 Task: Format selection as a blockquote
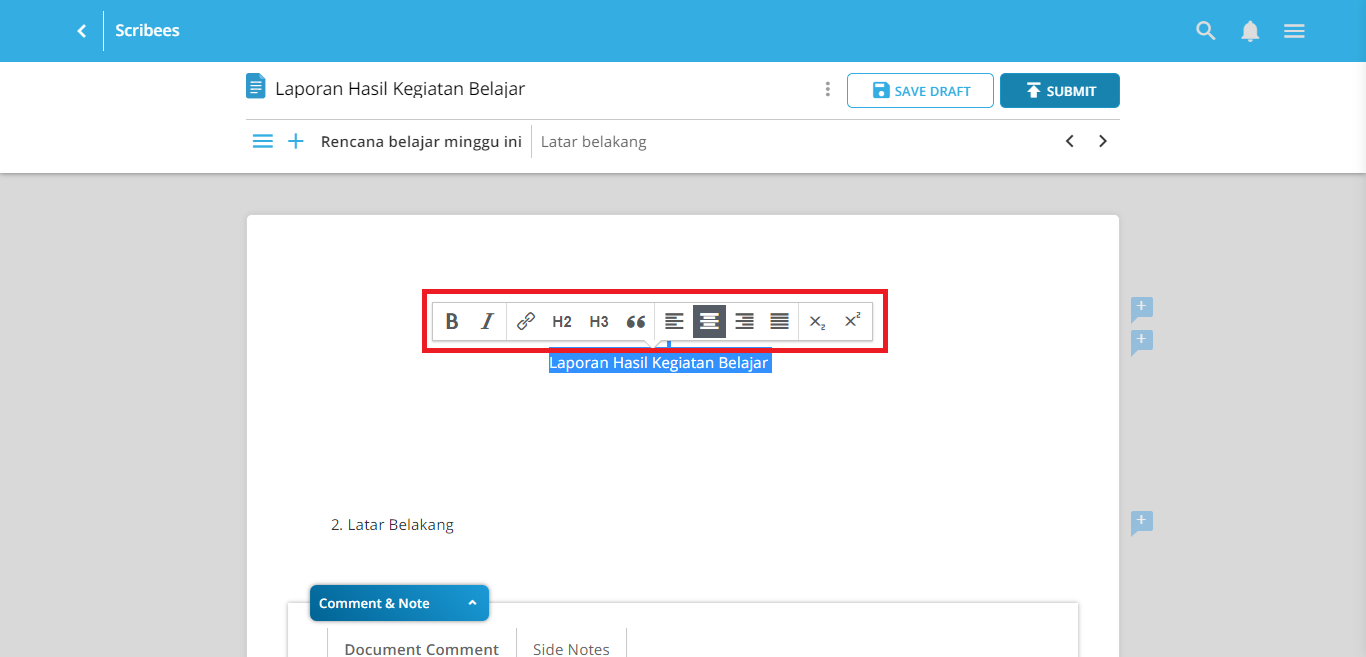click(x=635, y=321)
